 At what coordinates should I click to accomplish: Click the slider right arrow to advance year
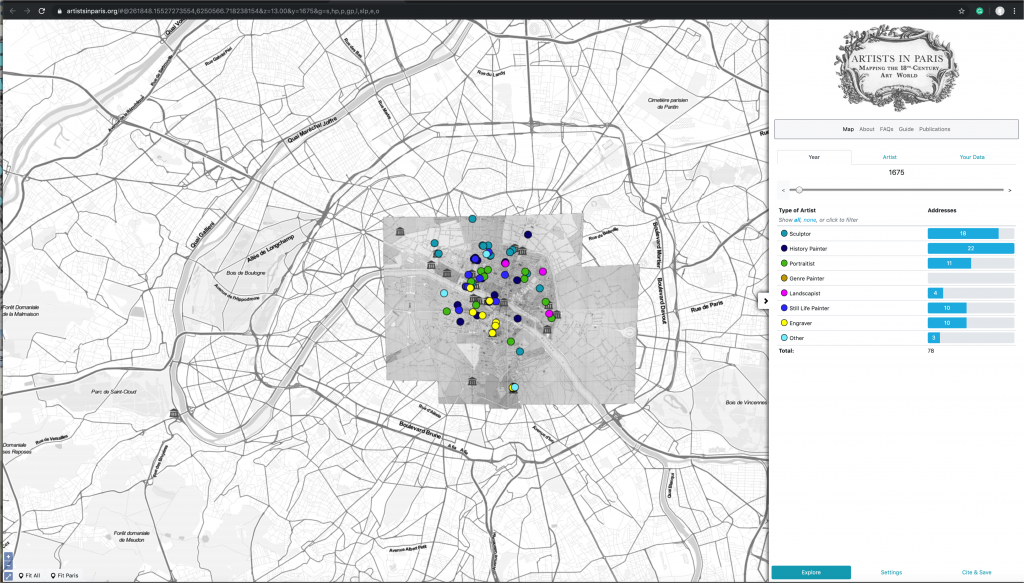pos(1010,190)
